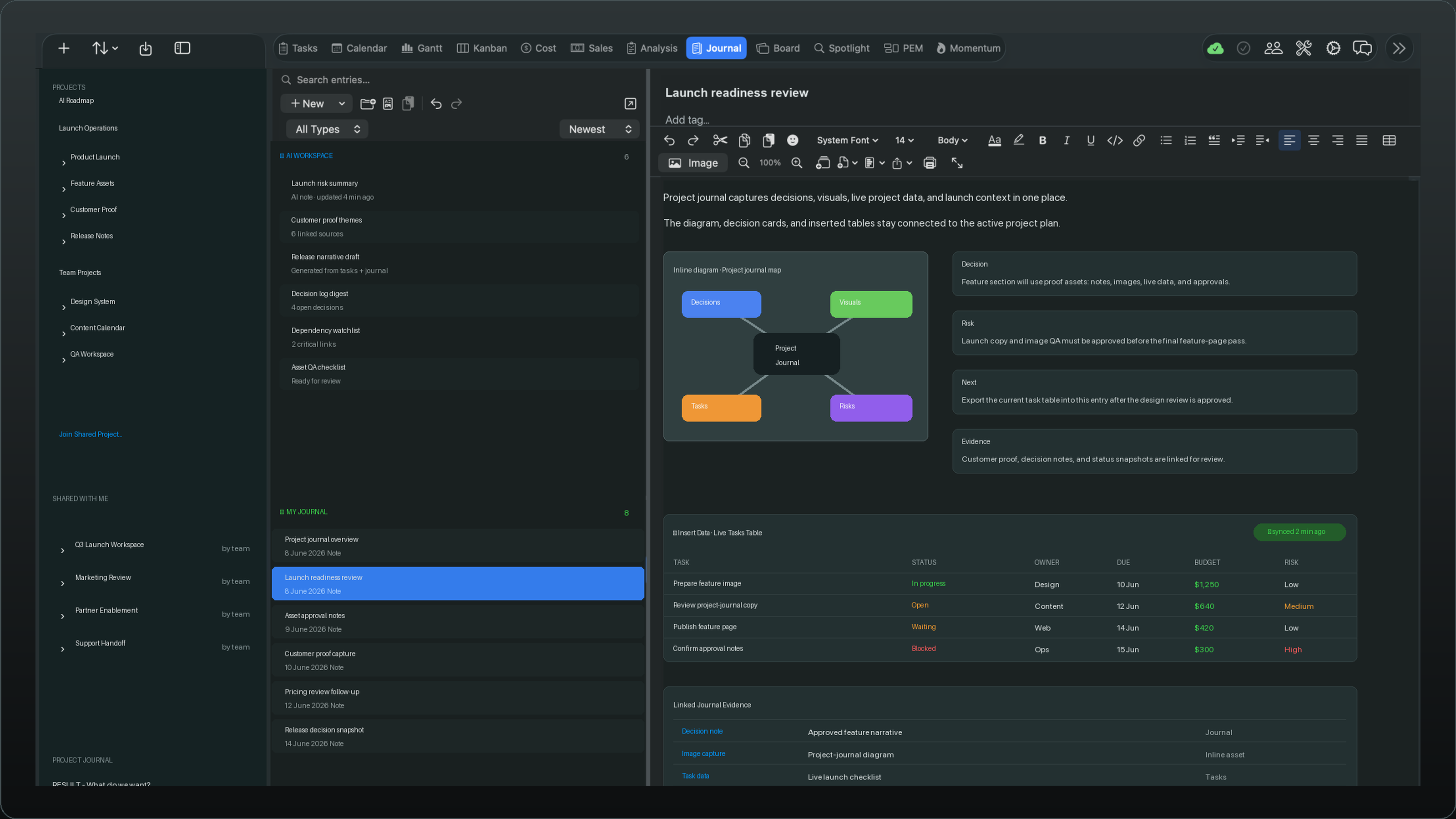Open the share export dropdown in editor toolbar
The width and height of the screenshot is (1456, 819).
tap(901, 163)
